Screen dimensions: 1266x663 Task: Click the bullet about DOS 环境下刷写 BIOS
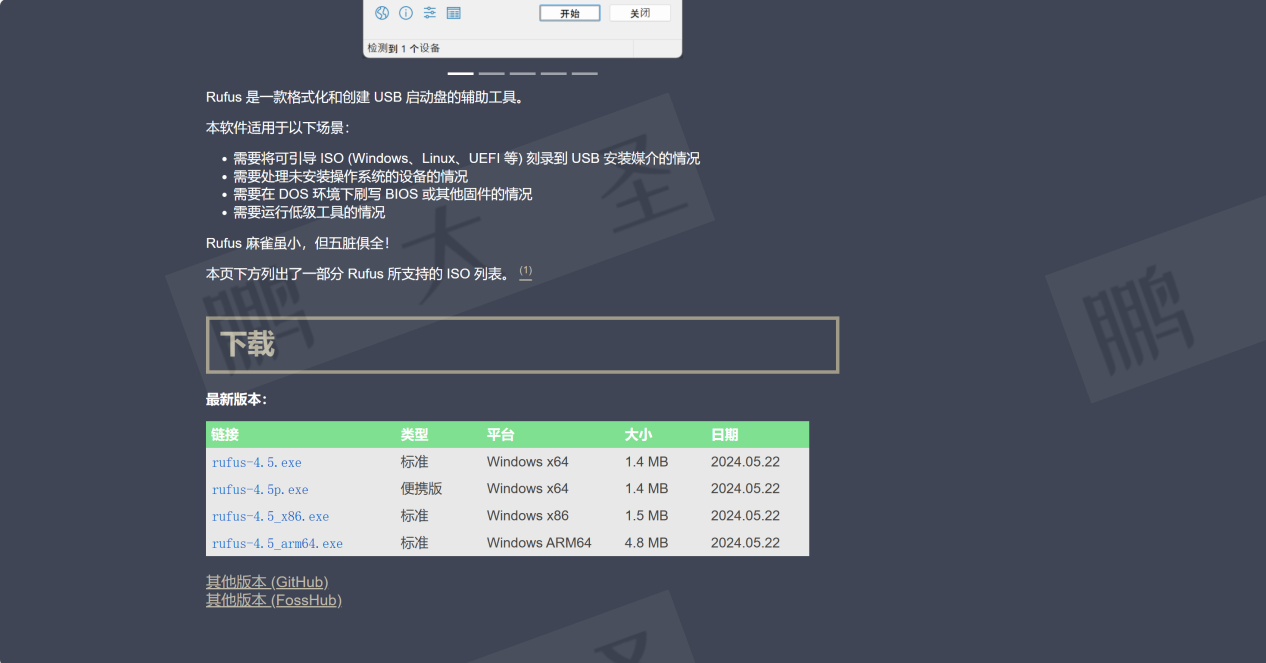pyautogui.click(x=383, y=195)
